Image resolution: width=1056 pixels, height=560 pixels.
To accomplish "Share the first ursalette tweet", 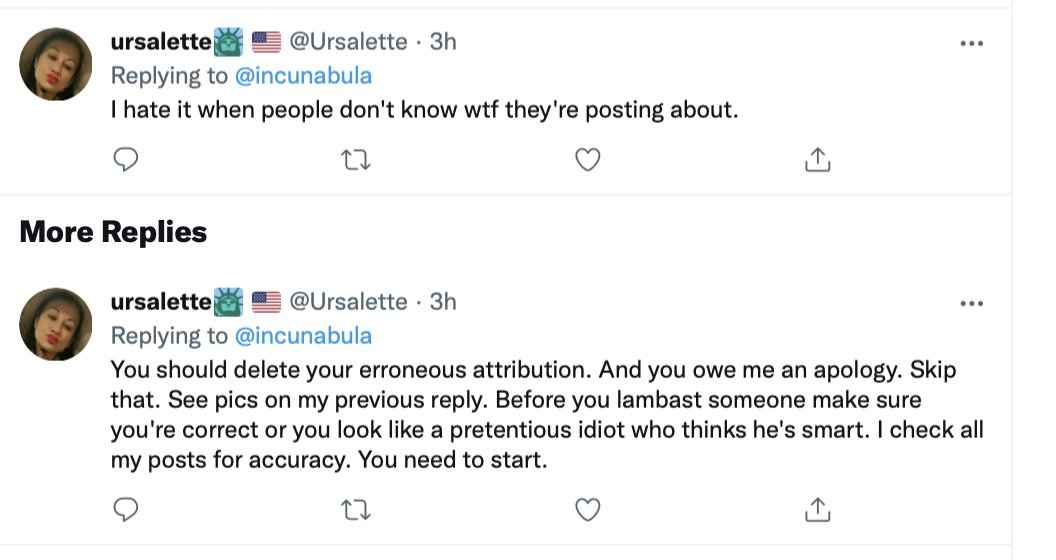I will click(818, 159).
